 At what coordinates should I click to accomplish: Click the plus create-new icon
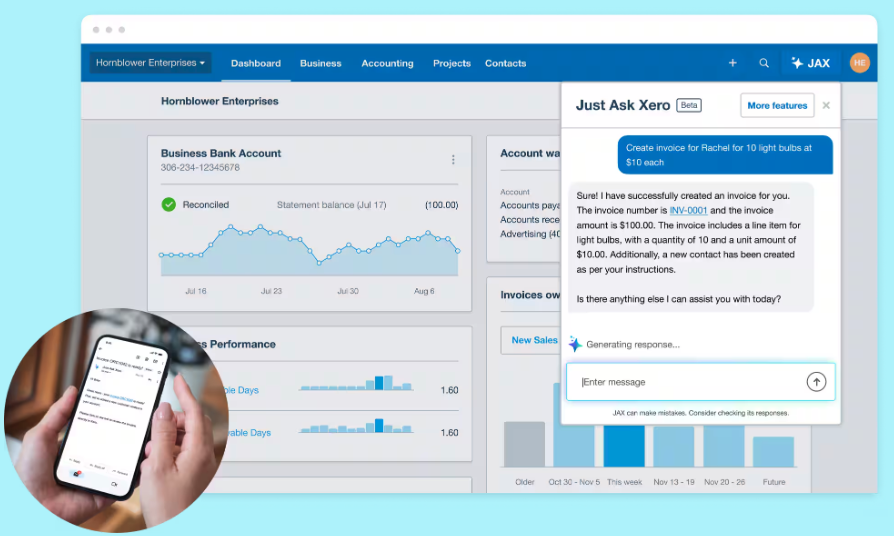[x=733, y=63]
